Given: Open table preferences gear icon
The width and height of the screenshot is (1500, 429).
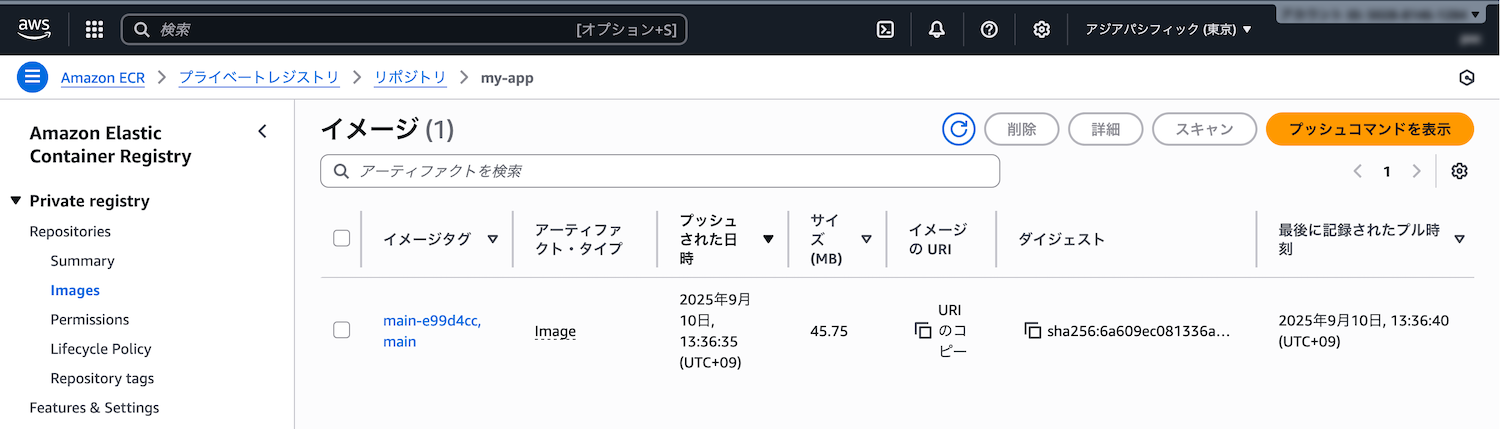Looking at the screenshot, I should tap(1459, 171).
